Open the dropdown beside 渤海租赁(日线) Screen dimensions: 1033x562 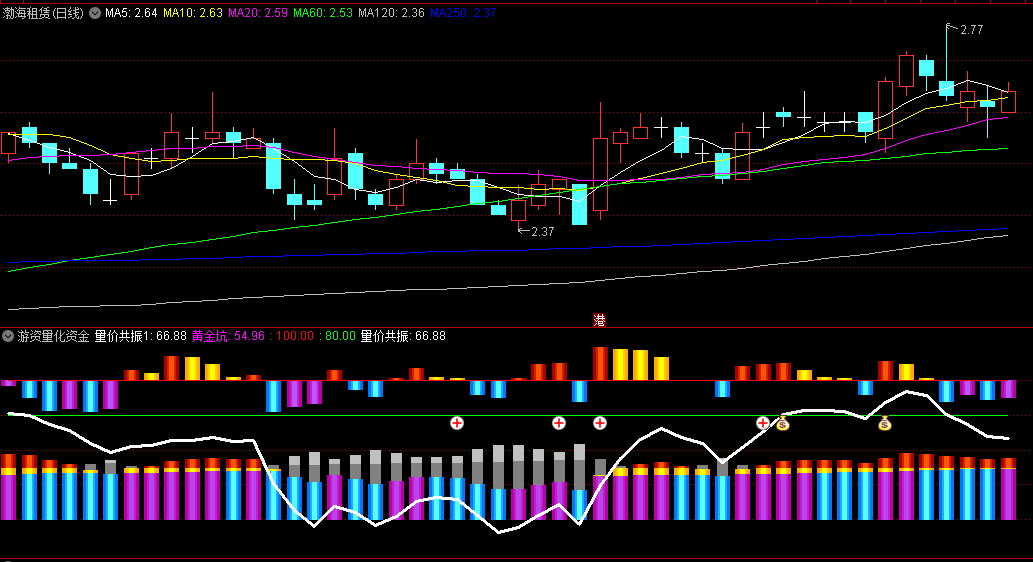coord(95,13)
